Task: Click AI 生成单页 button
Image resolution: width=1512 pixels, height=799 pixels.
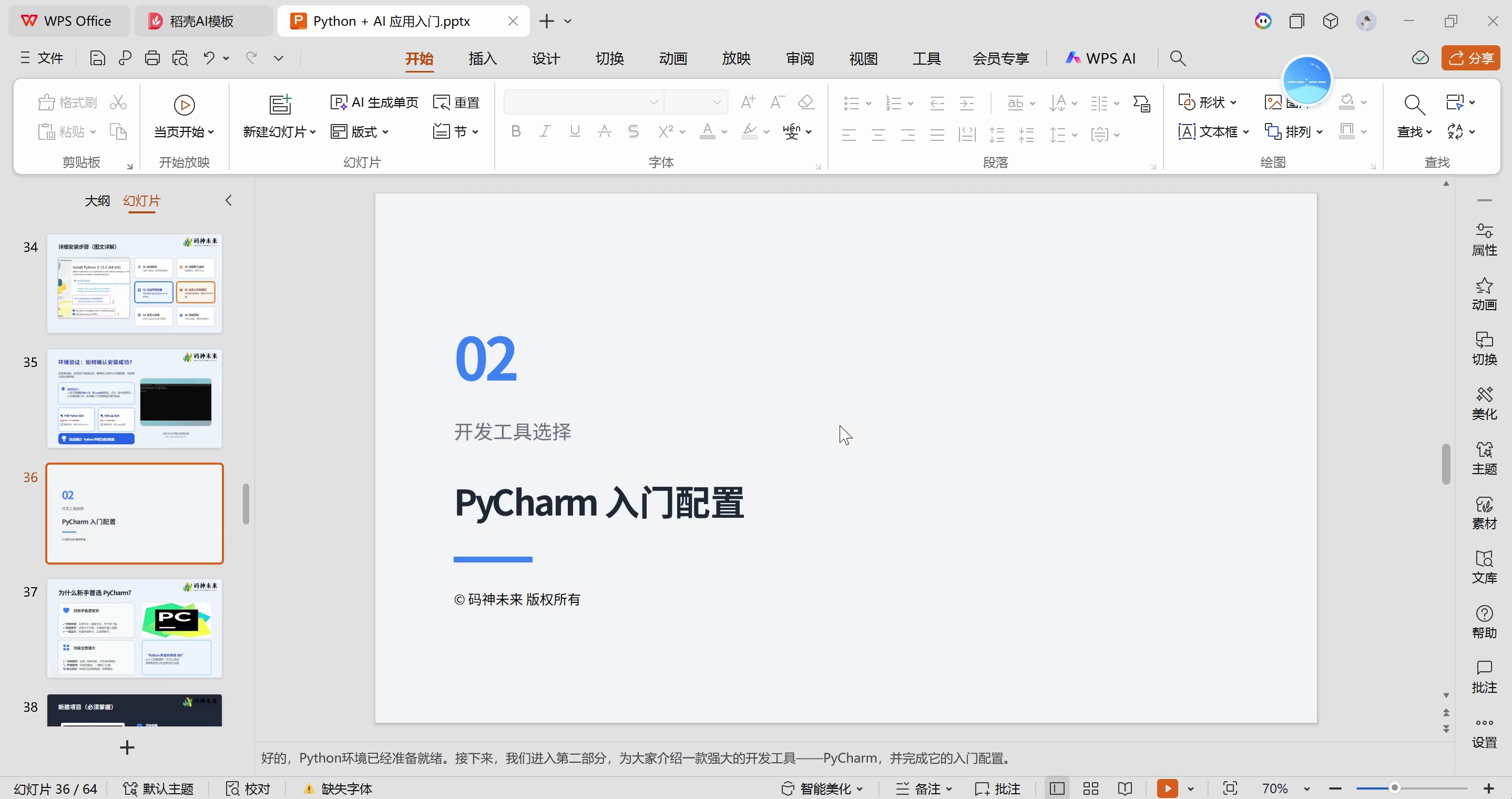Action: [374, 103]
